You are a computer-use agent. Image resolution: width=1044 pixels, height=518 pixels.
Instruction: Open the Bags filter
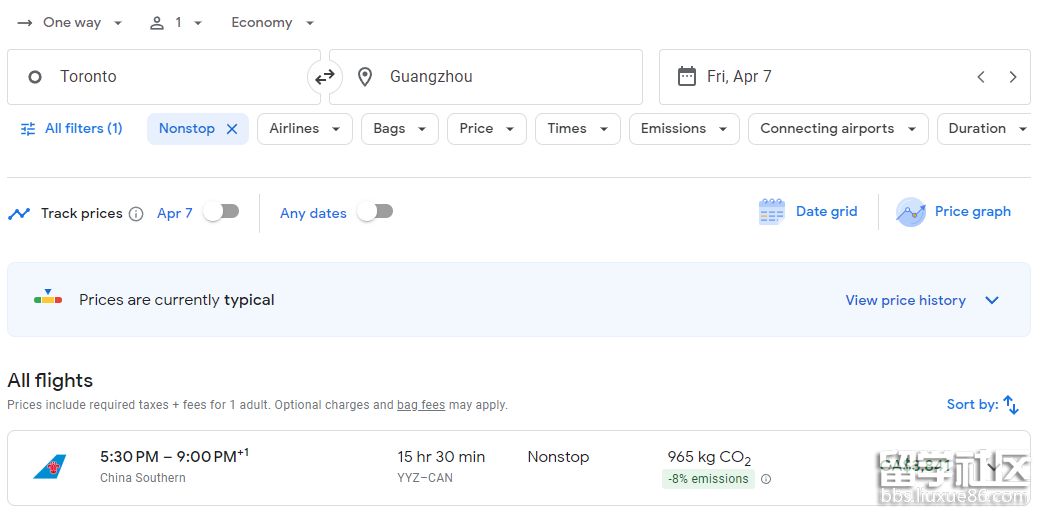click(x=399, y=129)
